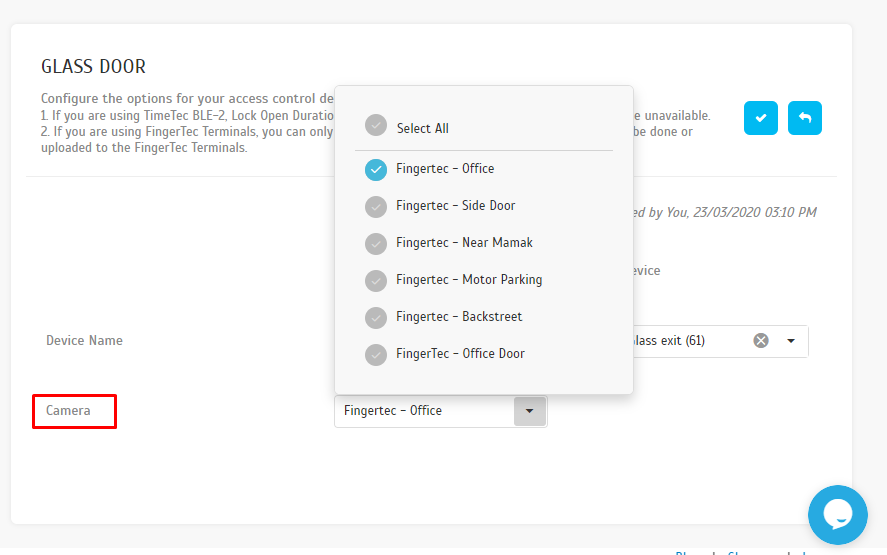
Task: Click the partially visible link at bottom
Action: tap(740, 551)
